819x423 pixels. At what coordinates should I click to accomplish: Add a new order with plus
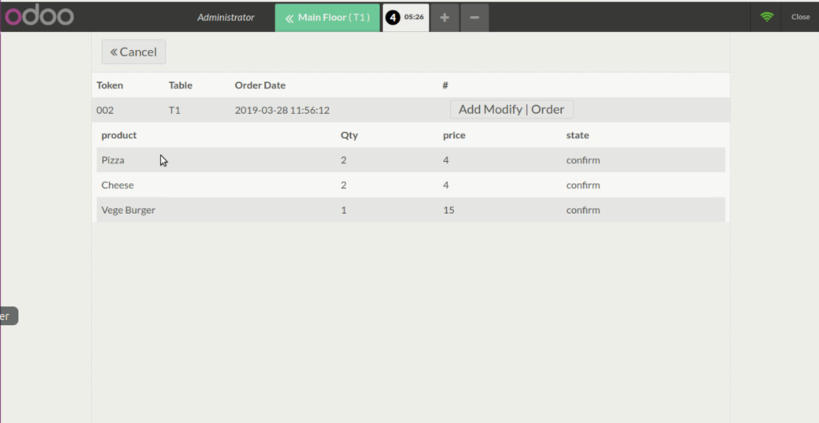444,18
